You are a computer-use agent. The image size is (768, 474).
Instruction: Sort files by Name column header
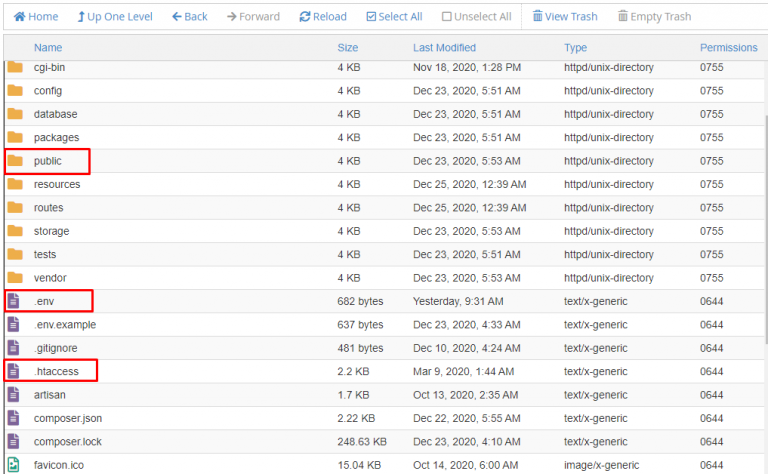tap(47, 47)
